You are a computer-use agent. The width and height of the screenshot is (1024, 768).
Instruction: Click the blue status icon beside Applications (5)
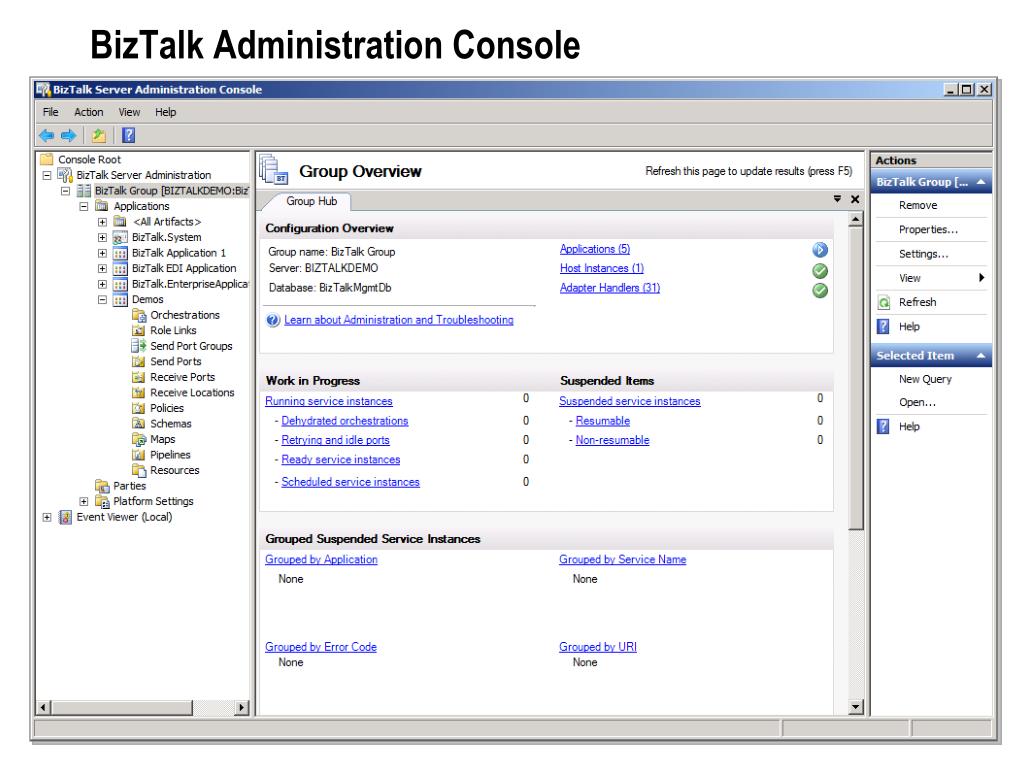820,250
